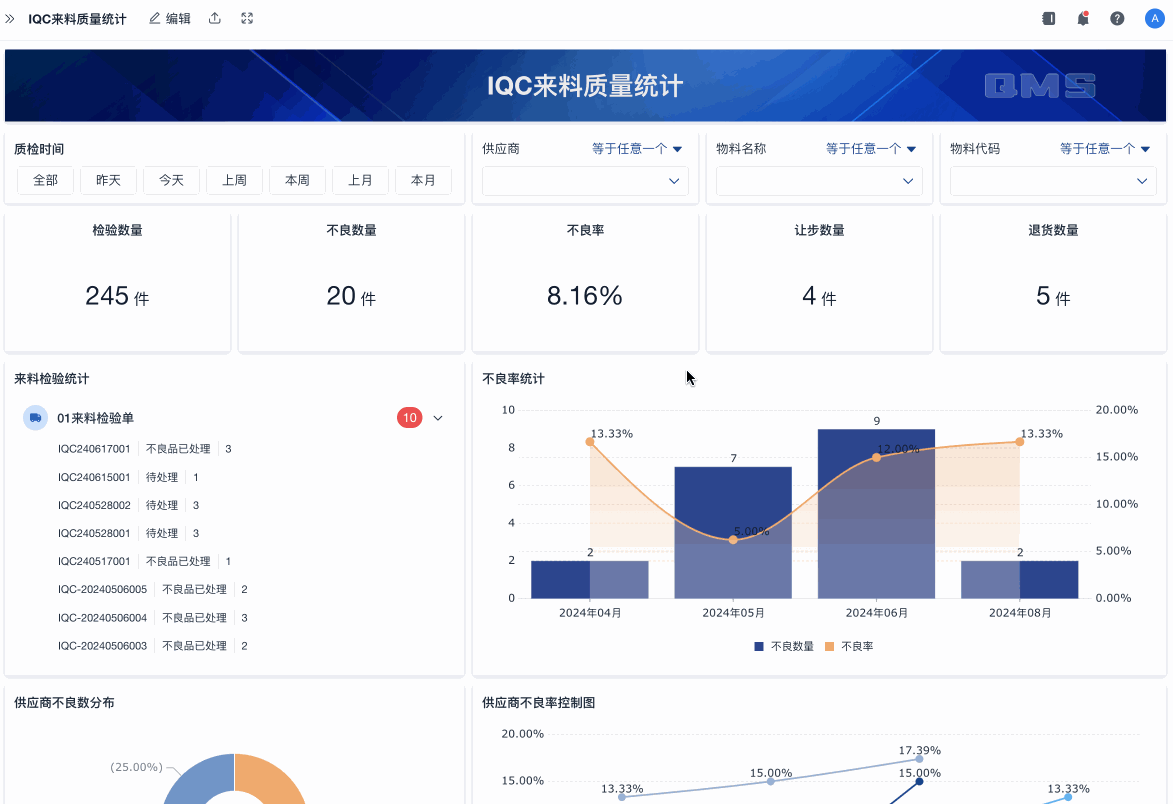The width and height of the screenshot is (1173, 804).
Task: Open record IQC240615001
Action: tap(128, 477)
